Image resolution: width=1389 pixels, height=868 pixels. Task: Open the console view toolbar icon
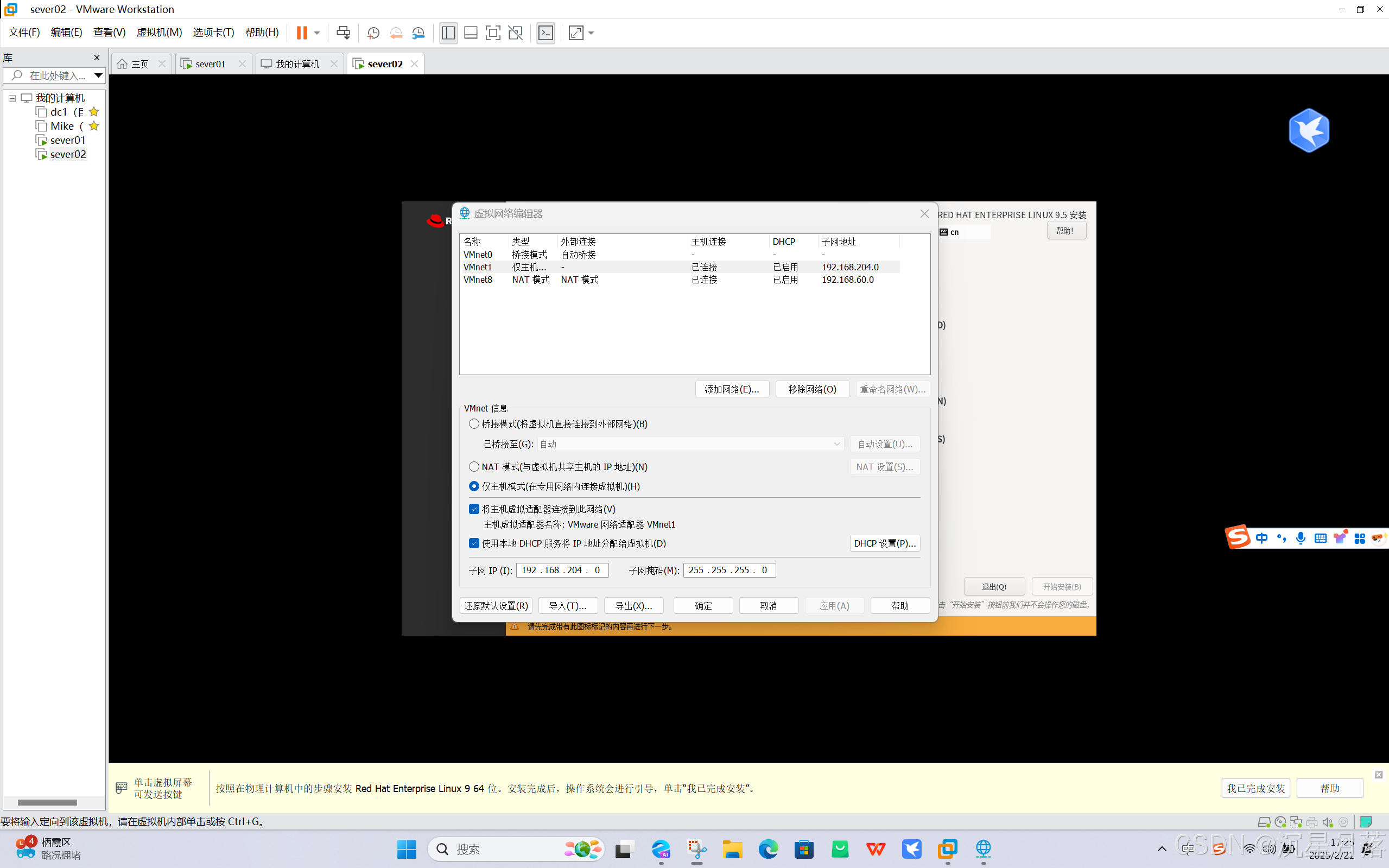point(546,33)
